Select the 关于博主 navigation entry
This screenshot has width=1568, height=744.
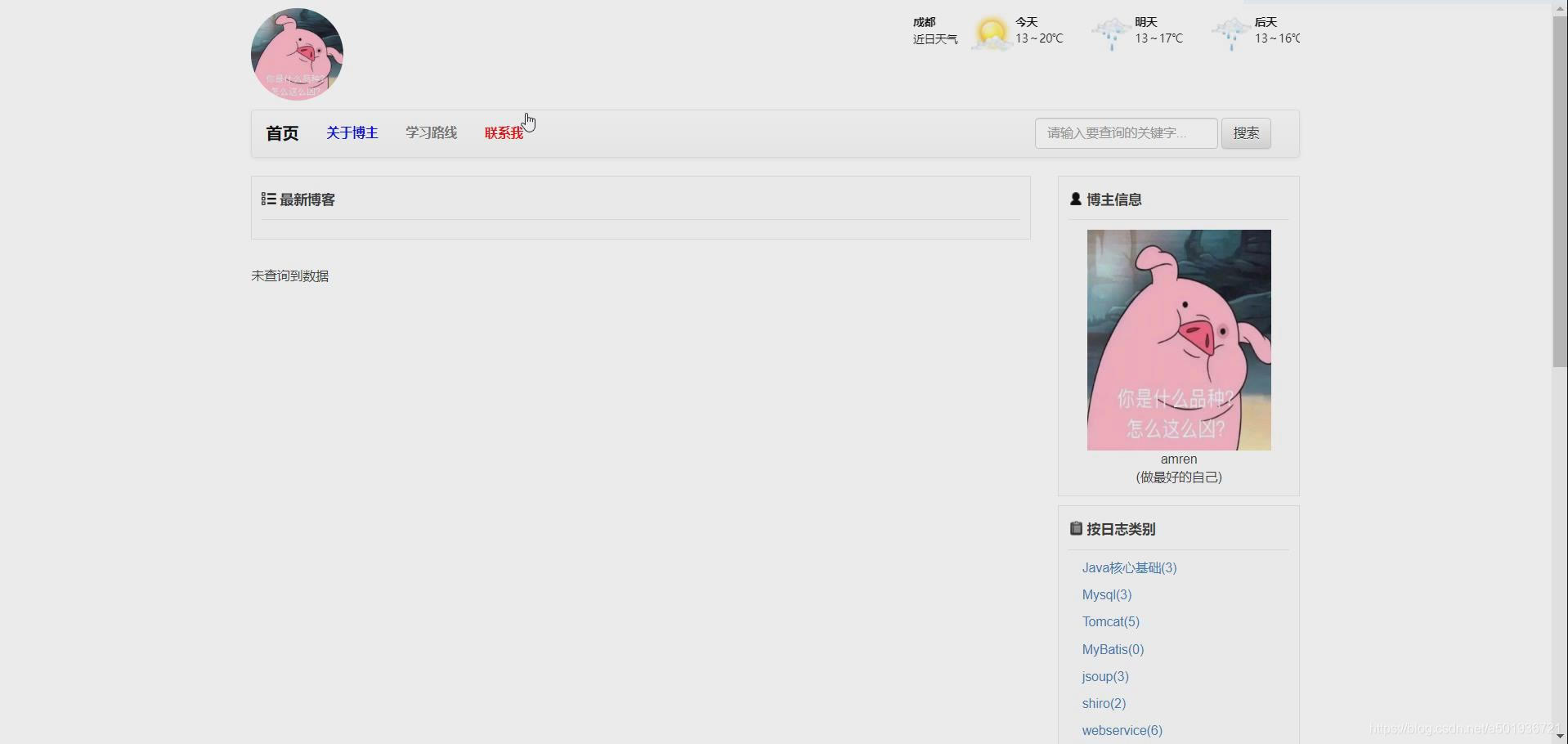[352, 132]
